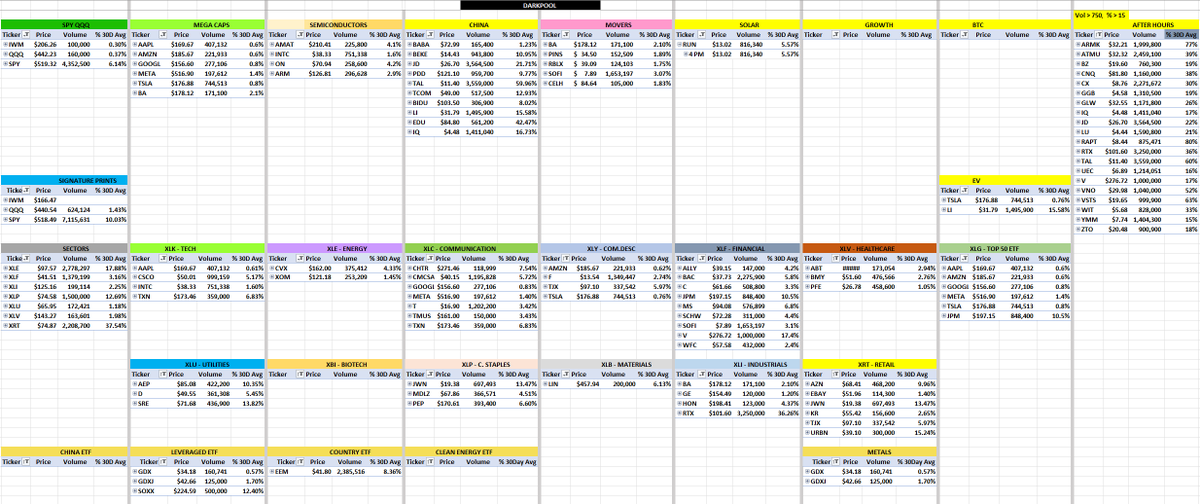Open the Ticker filter in SIGNATURE PRINTS table
This screenshot has width=1200, height=504.
[25, 189]
